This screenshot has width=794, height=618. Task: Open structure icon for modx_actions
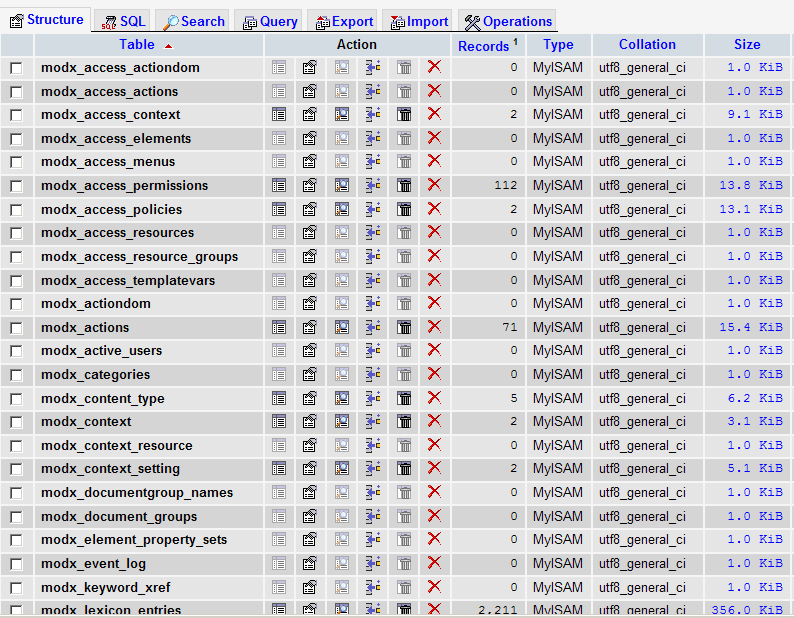coord(310,327)
